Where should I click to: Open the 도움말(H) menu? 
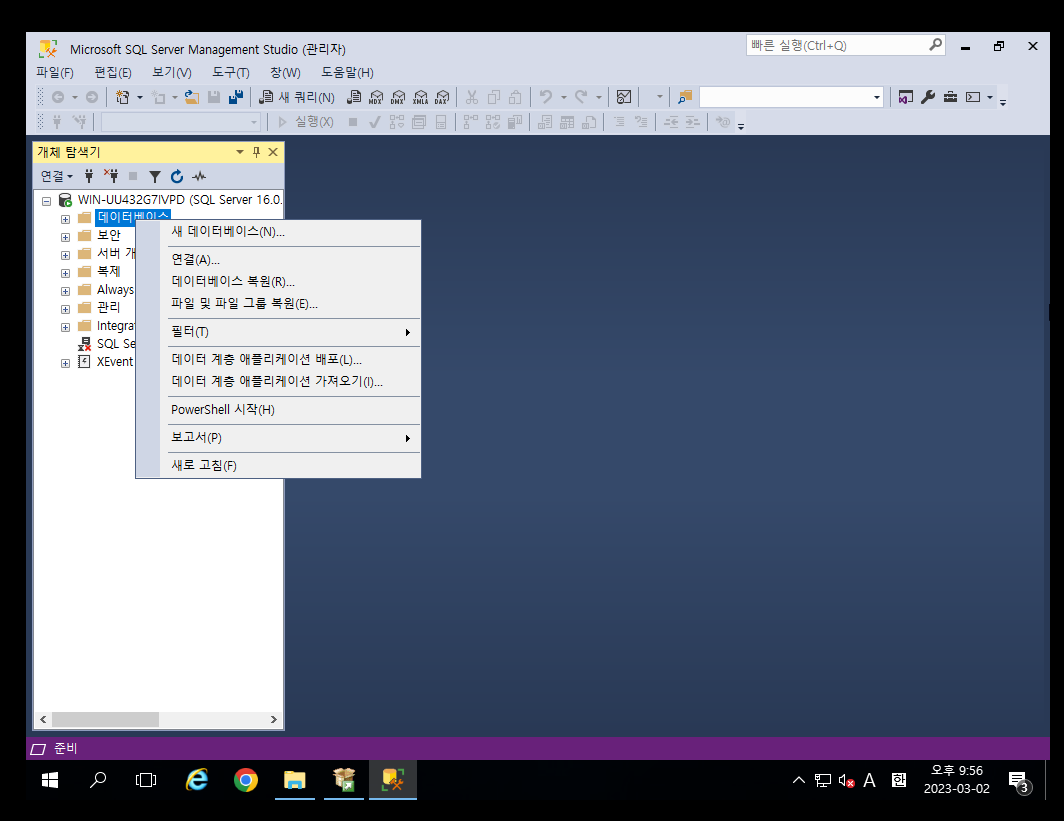[347, 72]
